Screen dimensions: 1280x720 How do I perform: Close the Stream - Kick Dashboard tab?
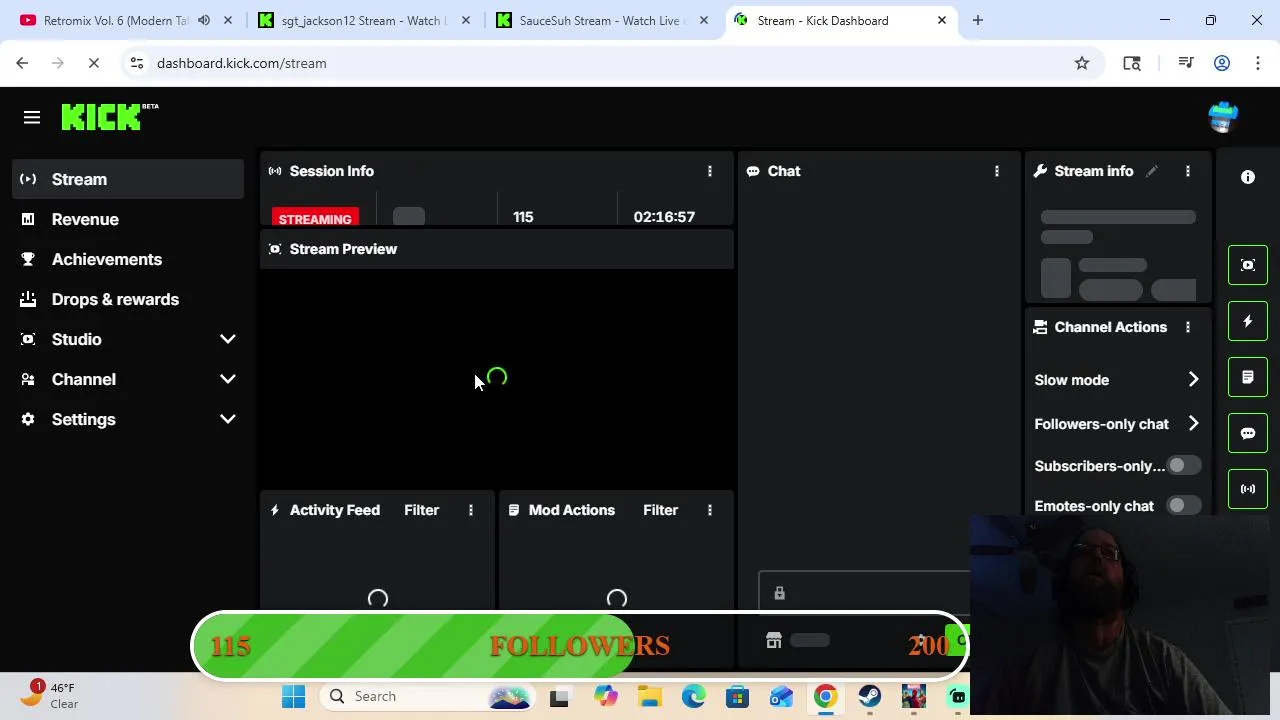tap(941, 20)
